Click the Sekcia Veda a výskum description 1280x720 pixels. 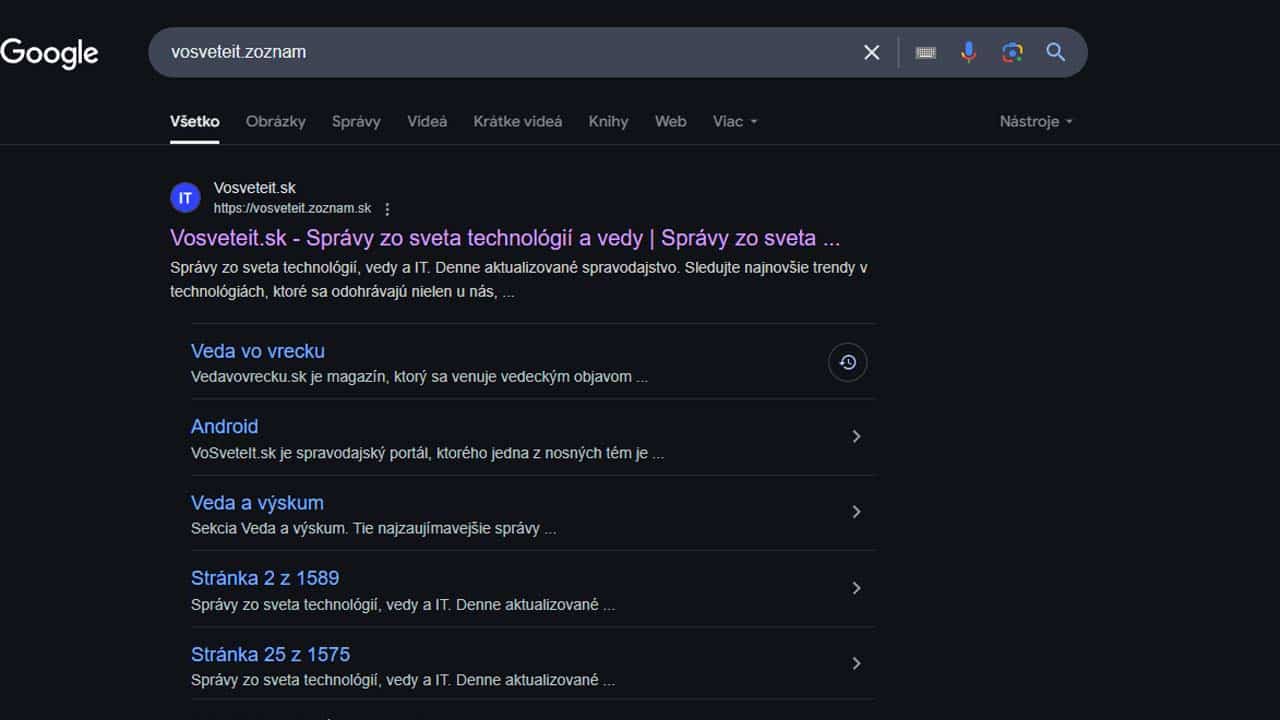373,529
